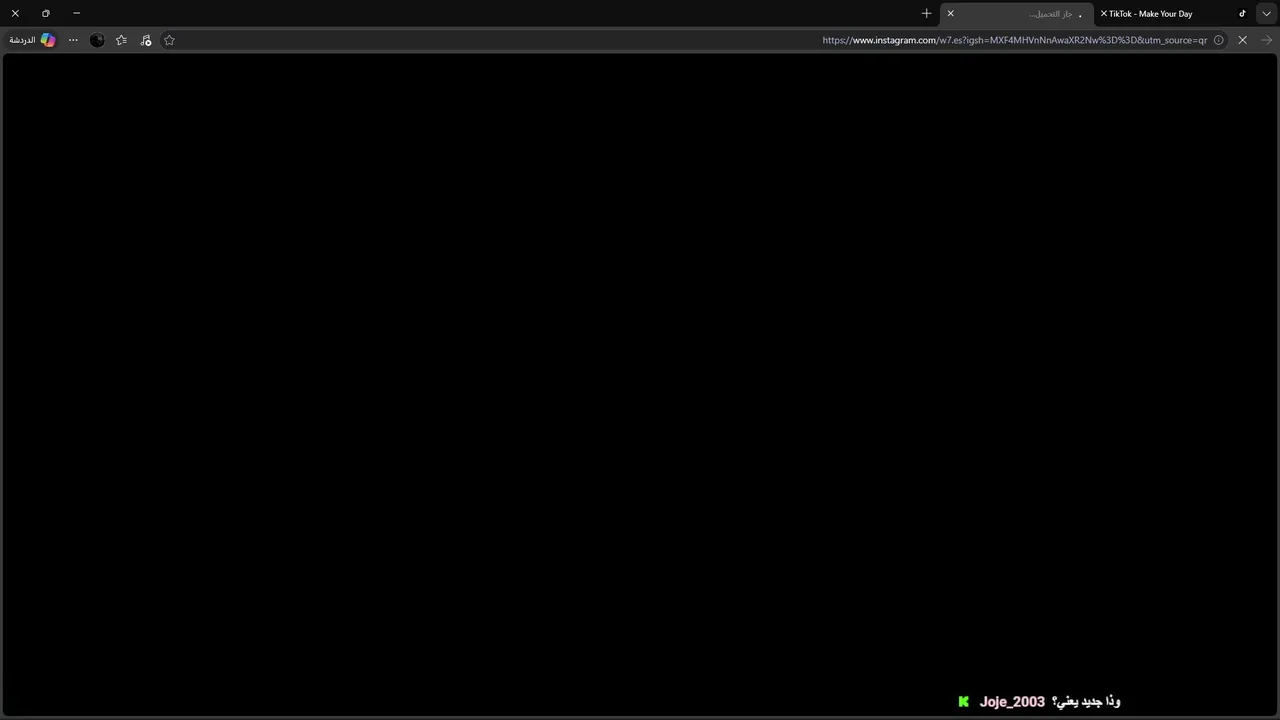Click the forward navigation arrow
The image size is (1280, 720).
(x=1266, y=40)
